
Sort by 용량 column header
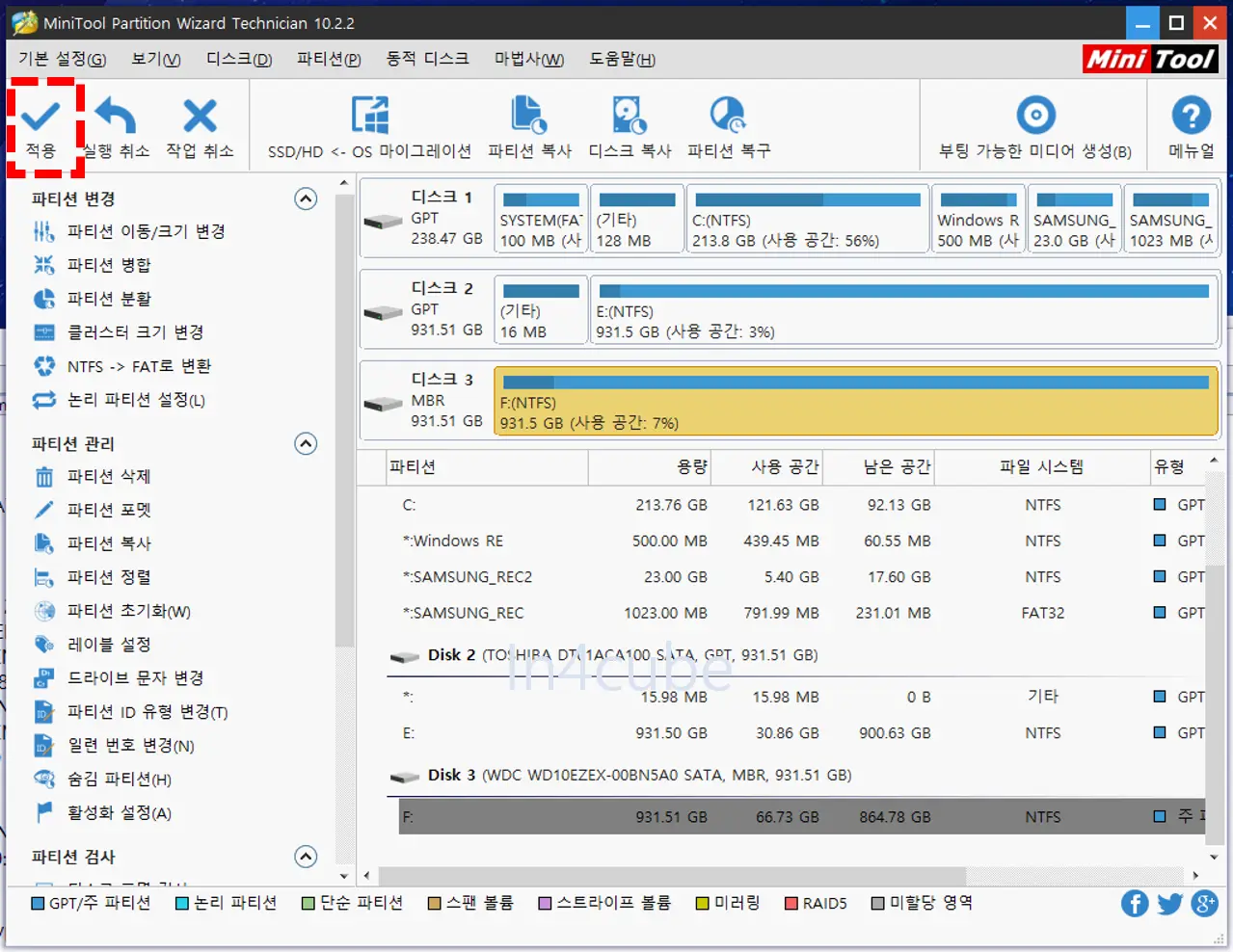649,467
